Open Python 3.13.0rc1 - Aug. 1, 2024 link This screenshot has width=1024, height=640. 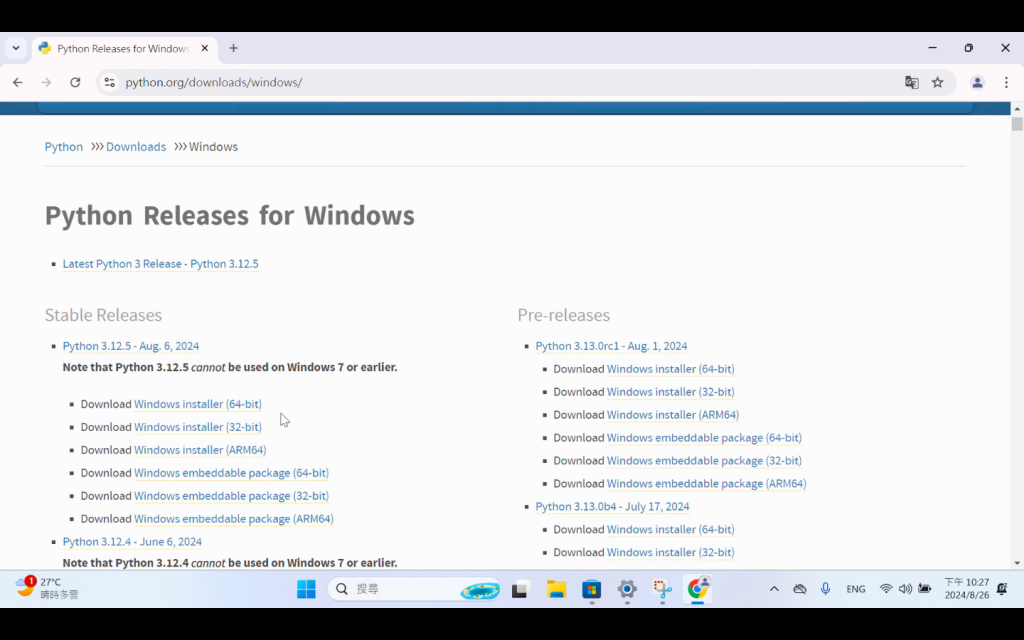(x=611, y=346)
